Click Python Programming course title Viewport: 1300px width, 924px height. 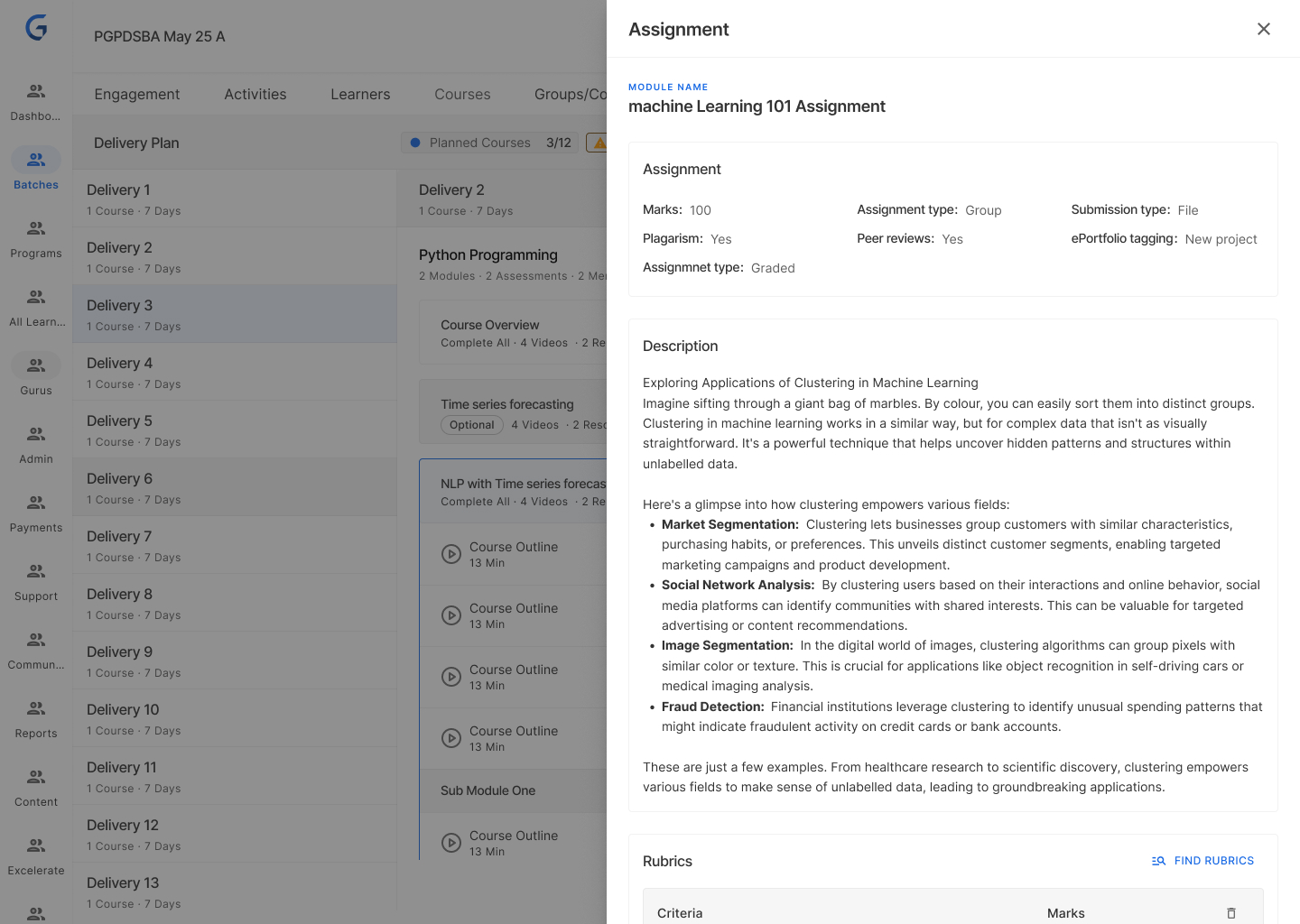pos(488,255)
